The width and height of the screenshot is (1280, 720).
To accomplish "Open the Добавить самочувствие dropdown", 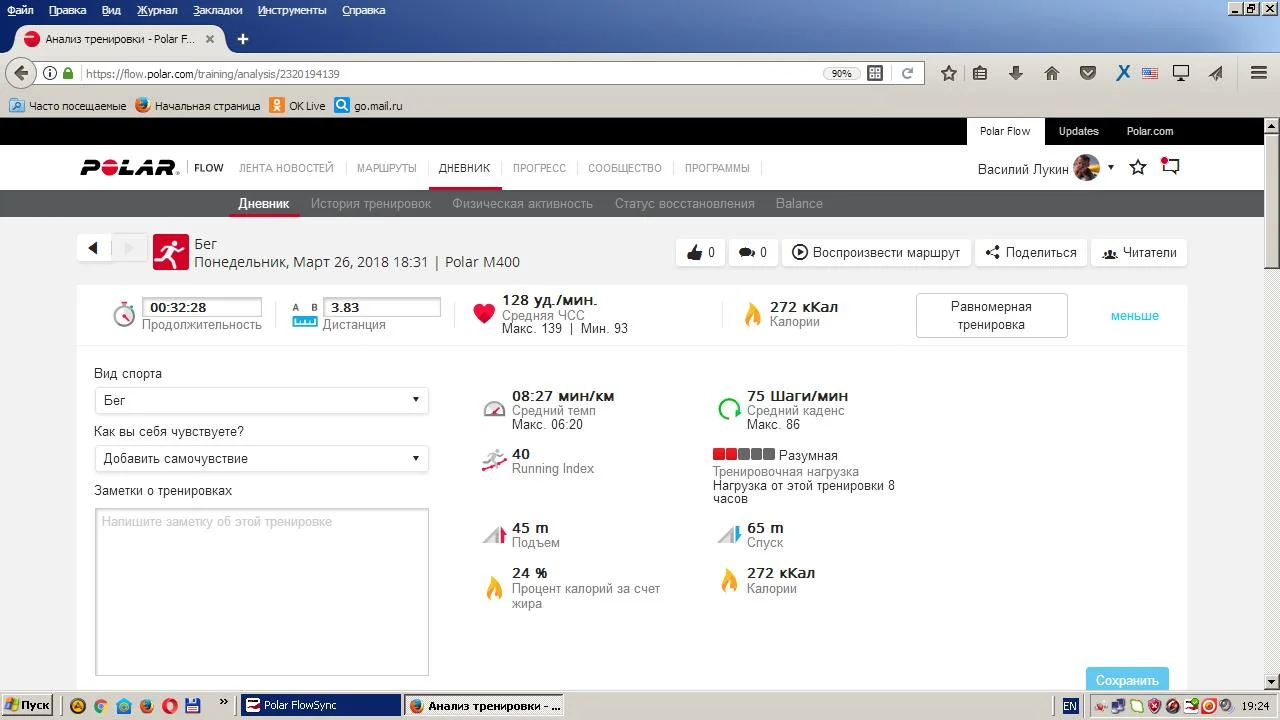I will 261,458.
